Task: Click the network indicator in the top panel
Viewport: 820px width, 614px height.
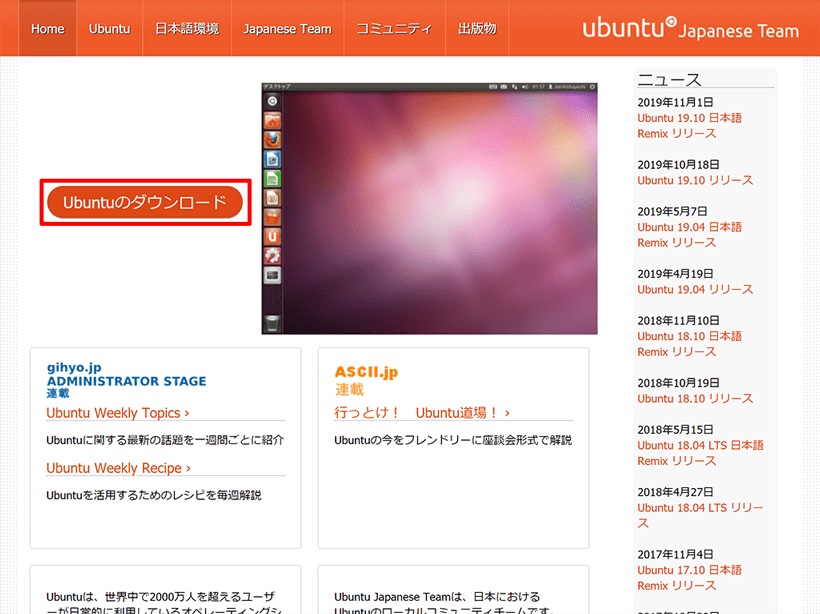Action: [515, 87]
